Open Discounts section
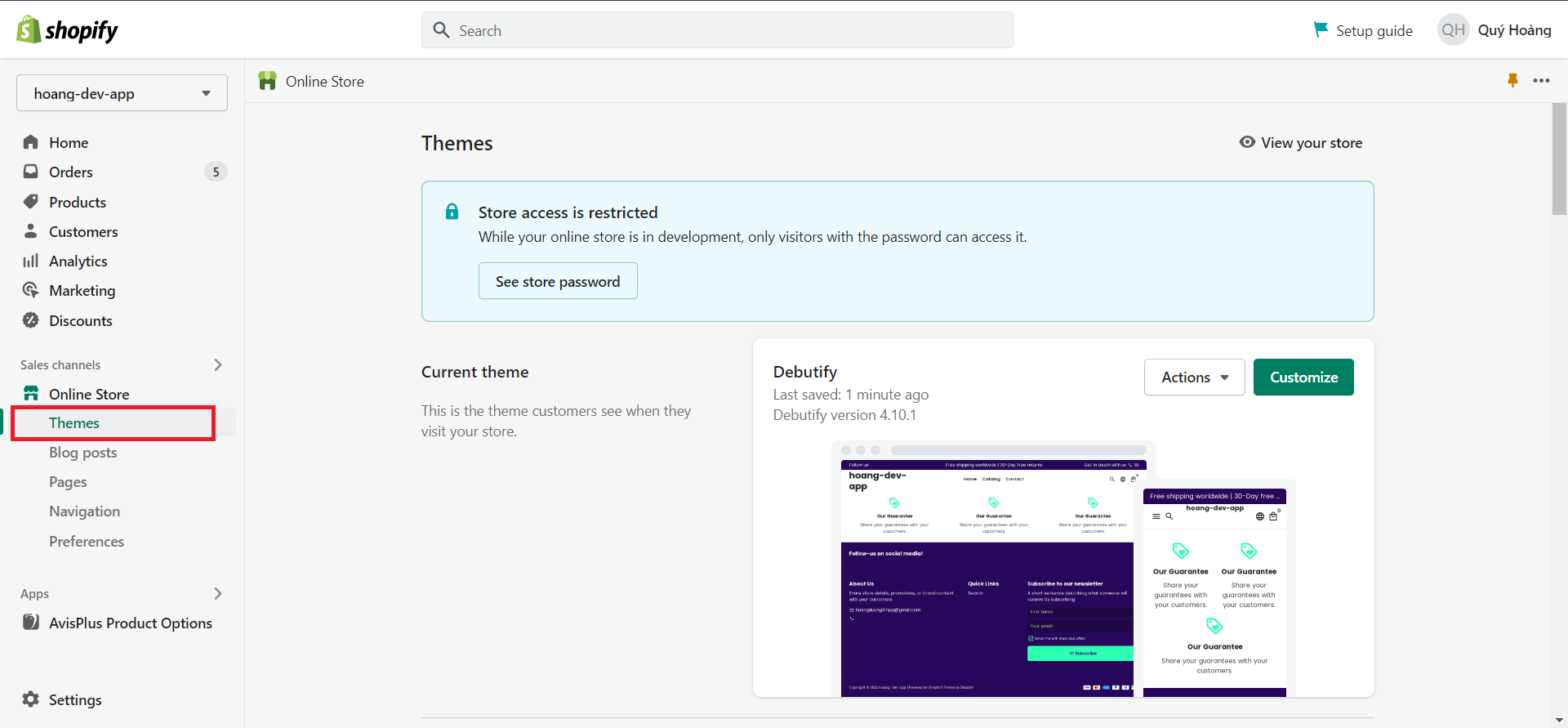Screen dimensions: 1568x728 81,320
